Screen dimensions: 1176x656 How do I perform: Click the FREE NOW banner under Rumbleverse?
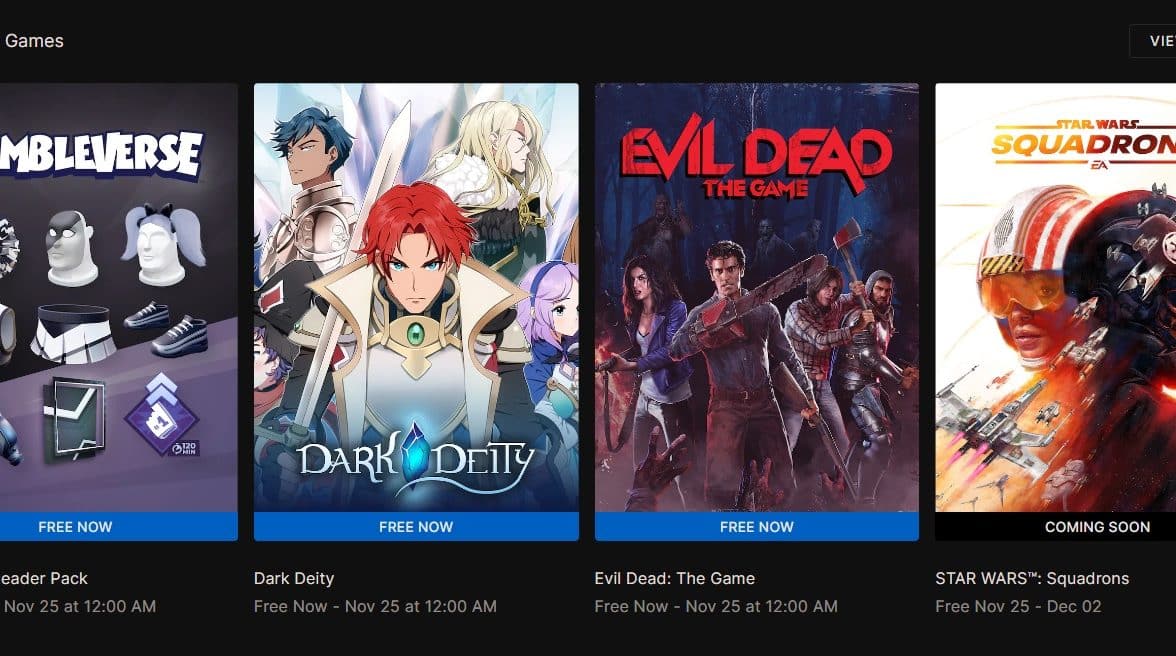pyautogui.click(x=118, y=526)
